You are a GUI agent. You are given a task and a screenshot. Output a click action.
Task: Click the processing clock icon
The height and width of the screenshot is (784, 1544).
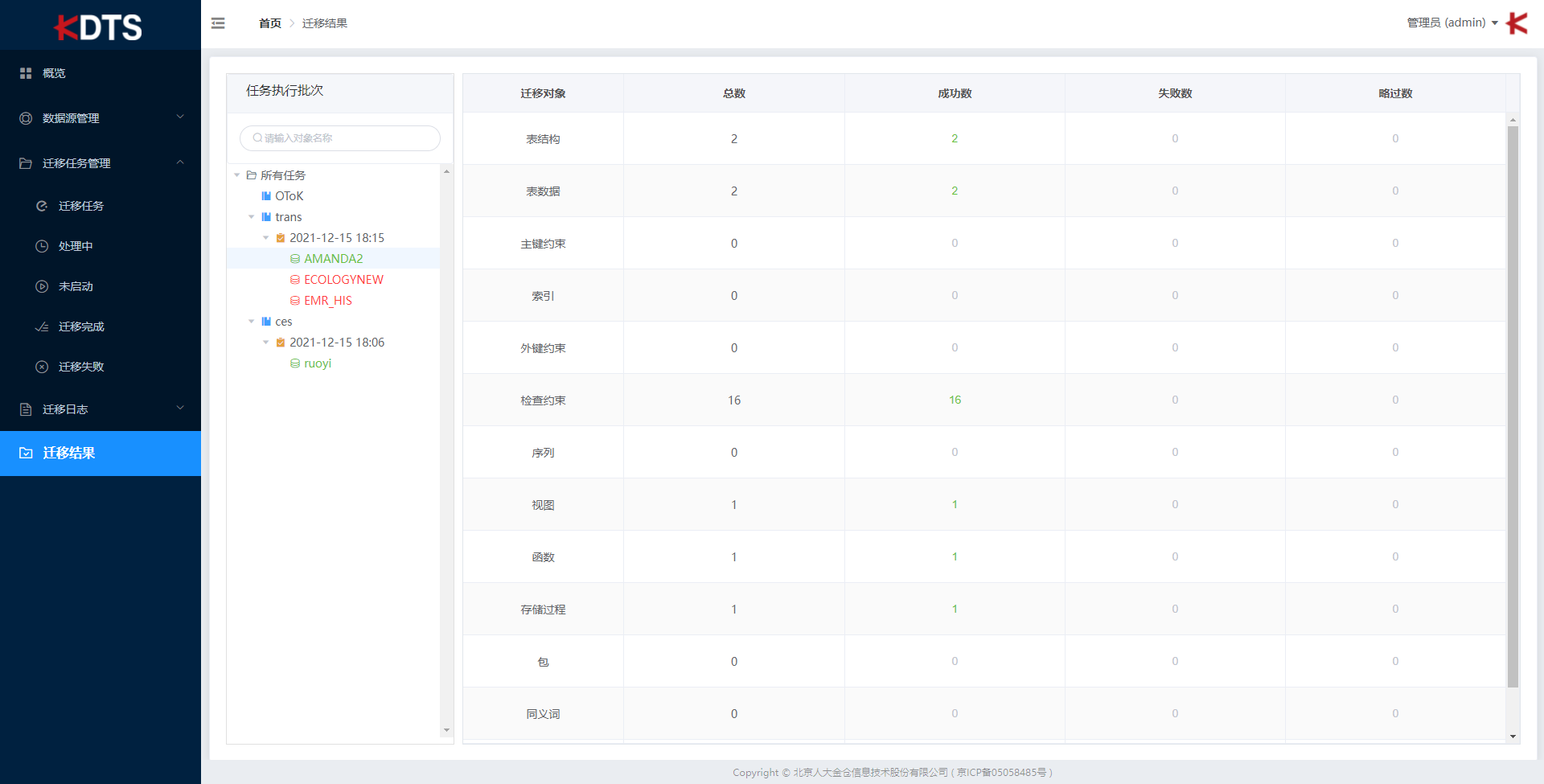tap(42, 246)
